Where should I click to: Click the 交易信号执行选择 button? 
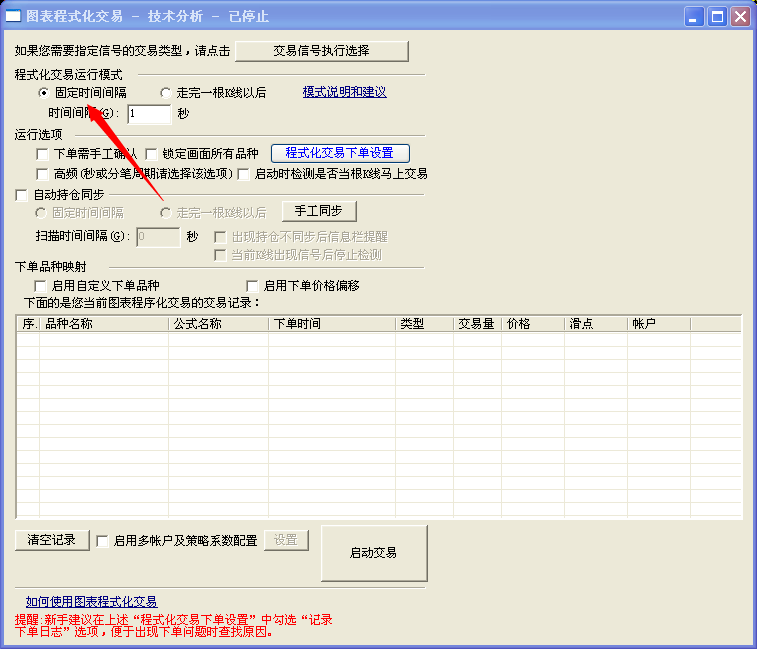[x=322, y=51]
